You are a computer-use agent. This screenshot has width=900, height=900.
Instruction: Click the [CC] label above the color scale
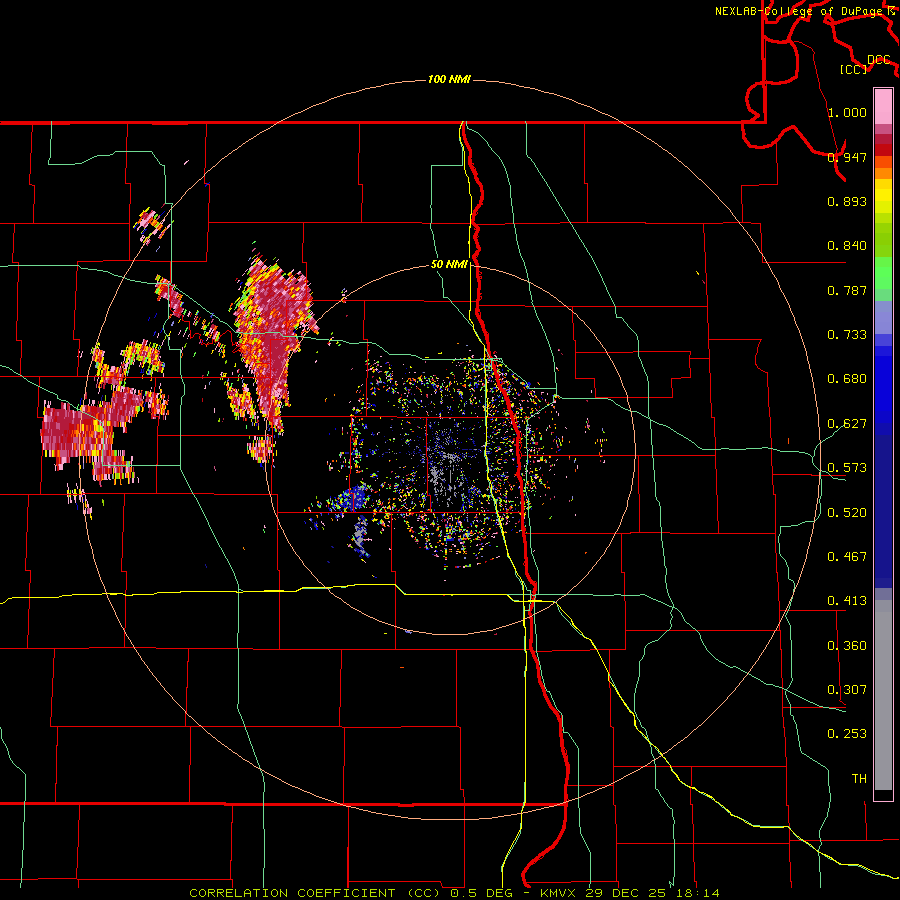click(x=854, y=69)
